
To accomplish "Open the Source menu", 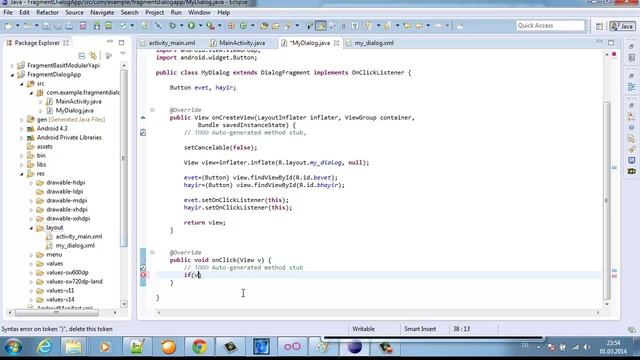I will pos(74,13).
